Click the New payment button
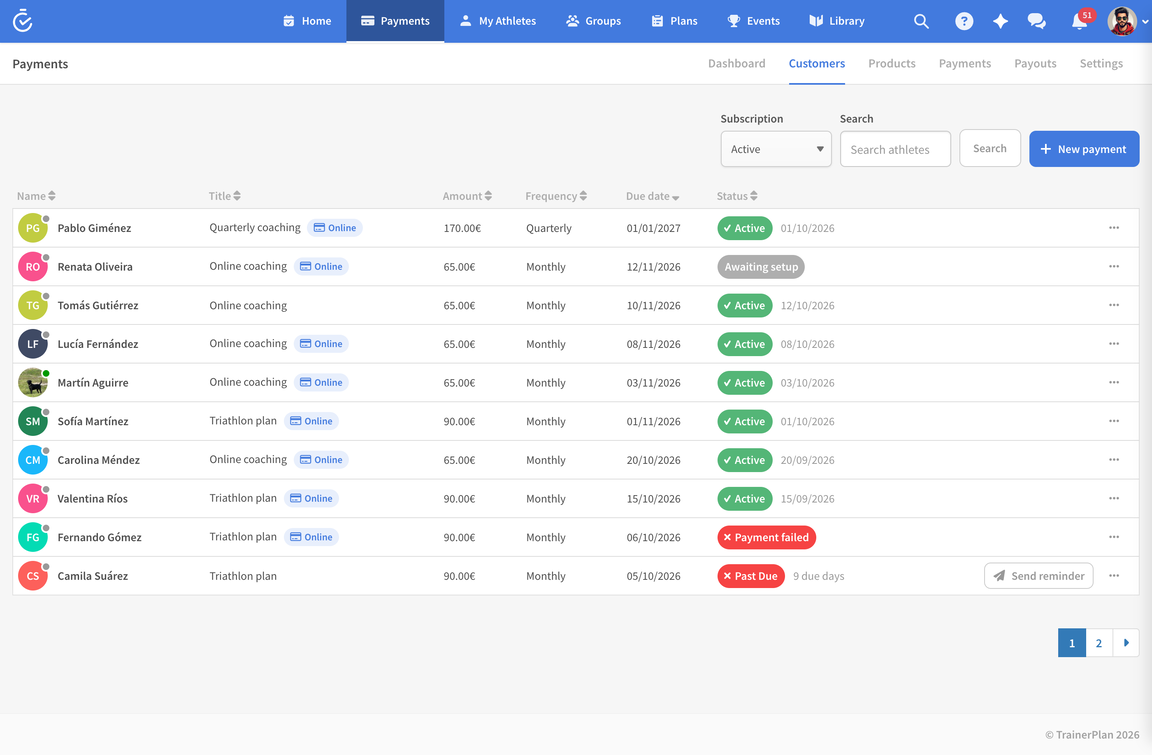 click(x=1084, y=149)
